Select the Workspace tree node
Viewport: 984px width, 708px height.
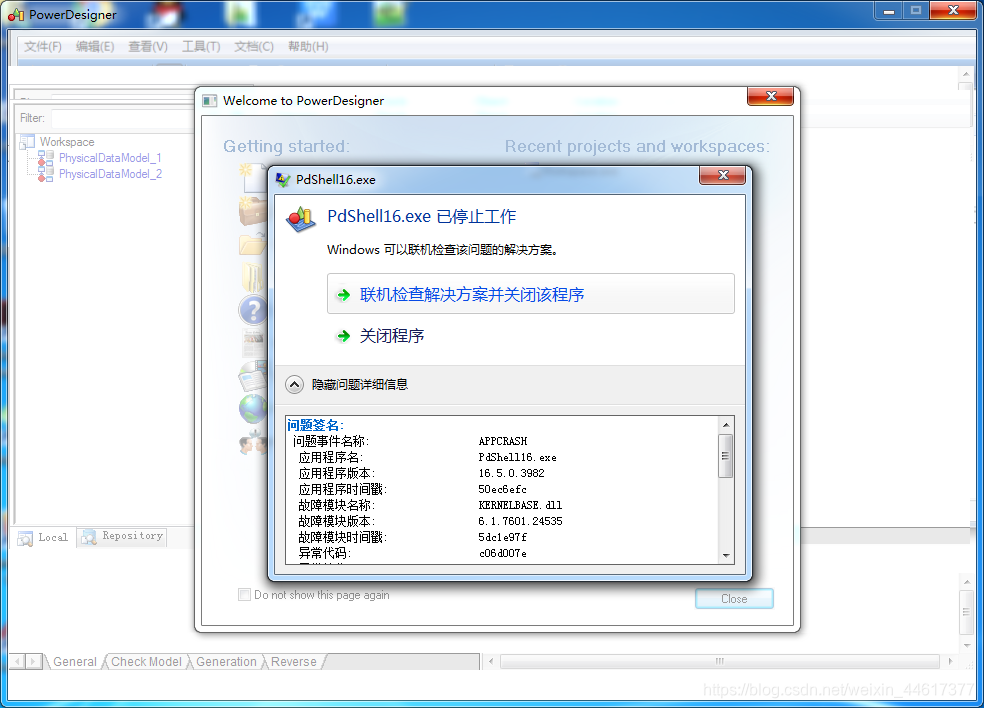(67, 142)
